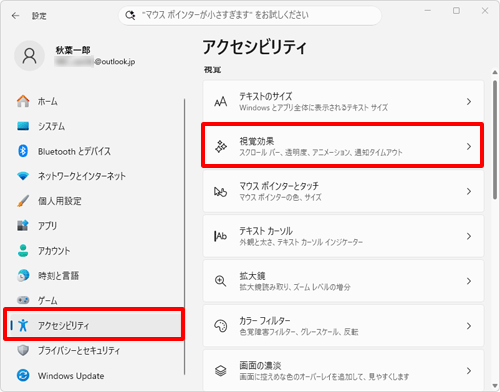
Task: Click the アカウント person icon
Action: click(x=23, y=251)
